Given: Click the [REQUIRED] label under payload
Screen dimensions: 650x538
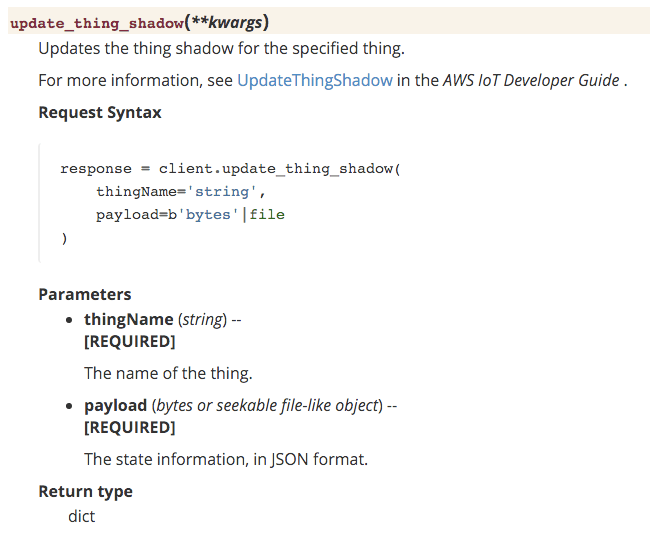Looking at the screenshot, I should coord(130,427).
